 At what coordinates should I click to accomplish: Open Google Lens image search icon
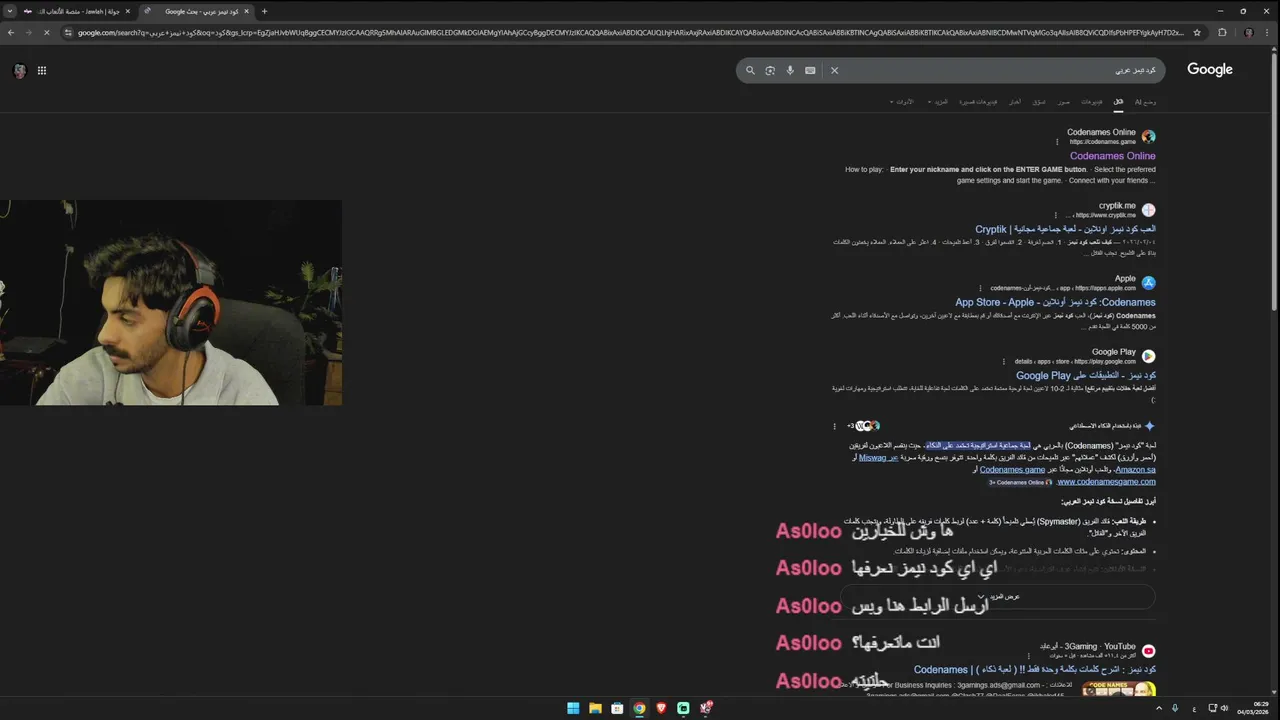pos(770,70)
